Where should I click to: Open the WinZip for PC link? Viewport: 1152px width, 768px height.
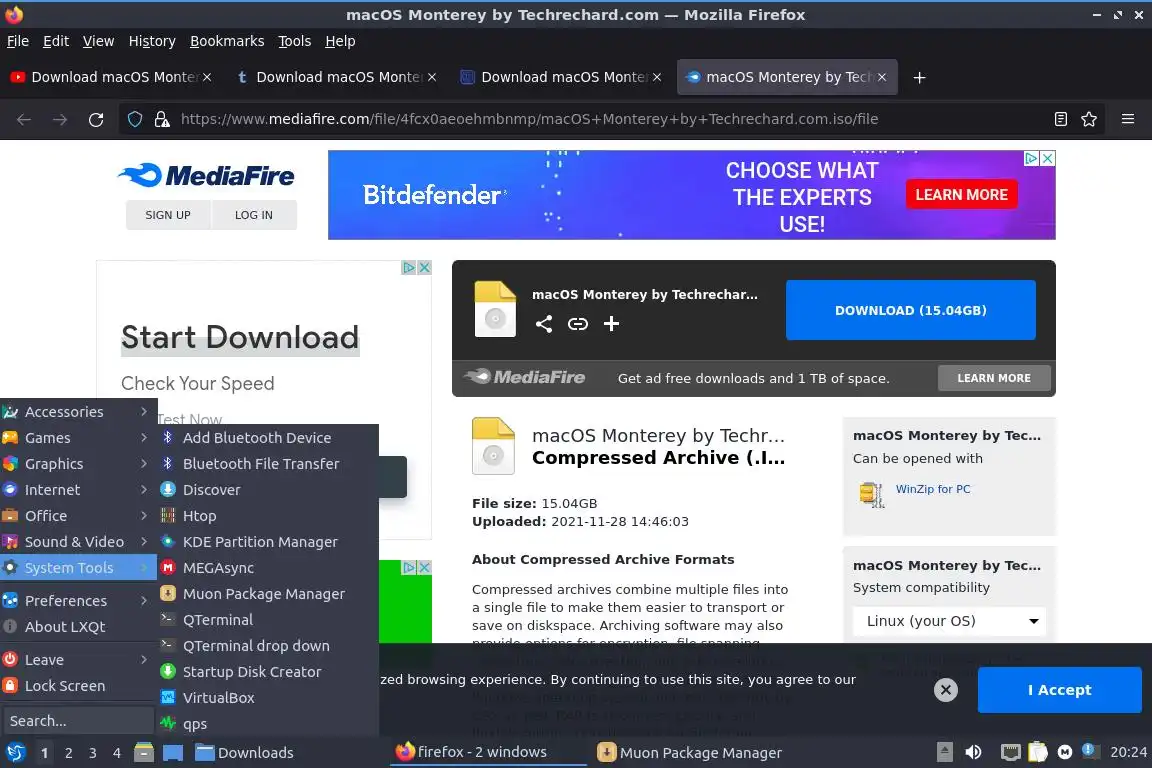pos(932,489)
